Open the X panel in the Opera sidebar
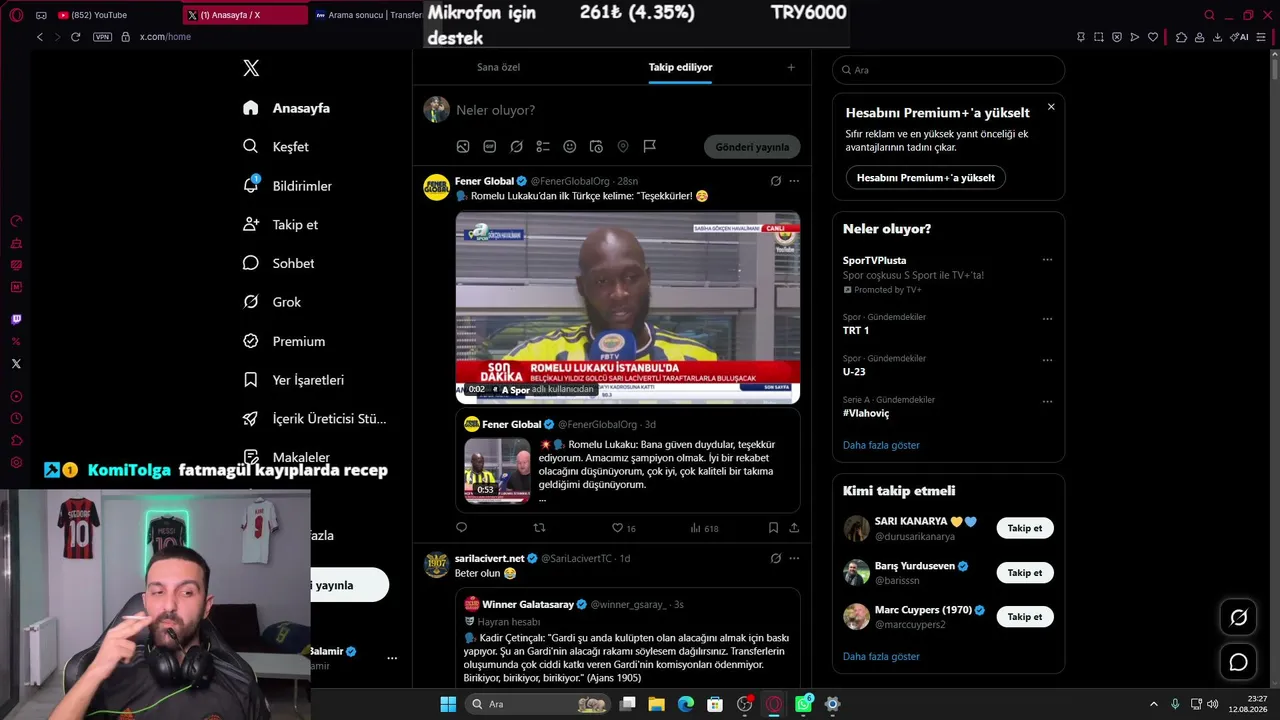Image resolution: width=1280 pixels, height=720 pixels. (x=16, y=364)
